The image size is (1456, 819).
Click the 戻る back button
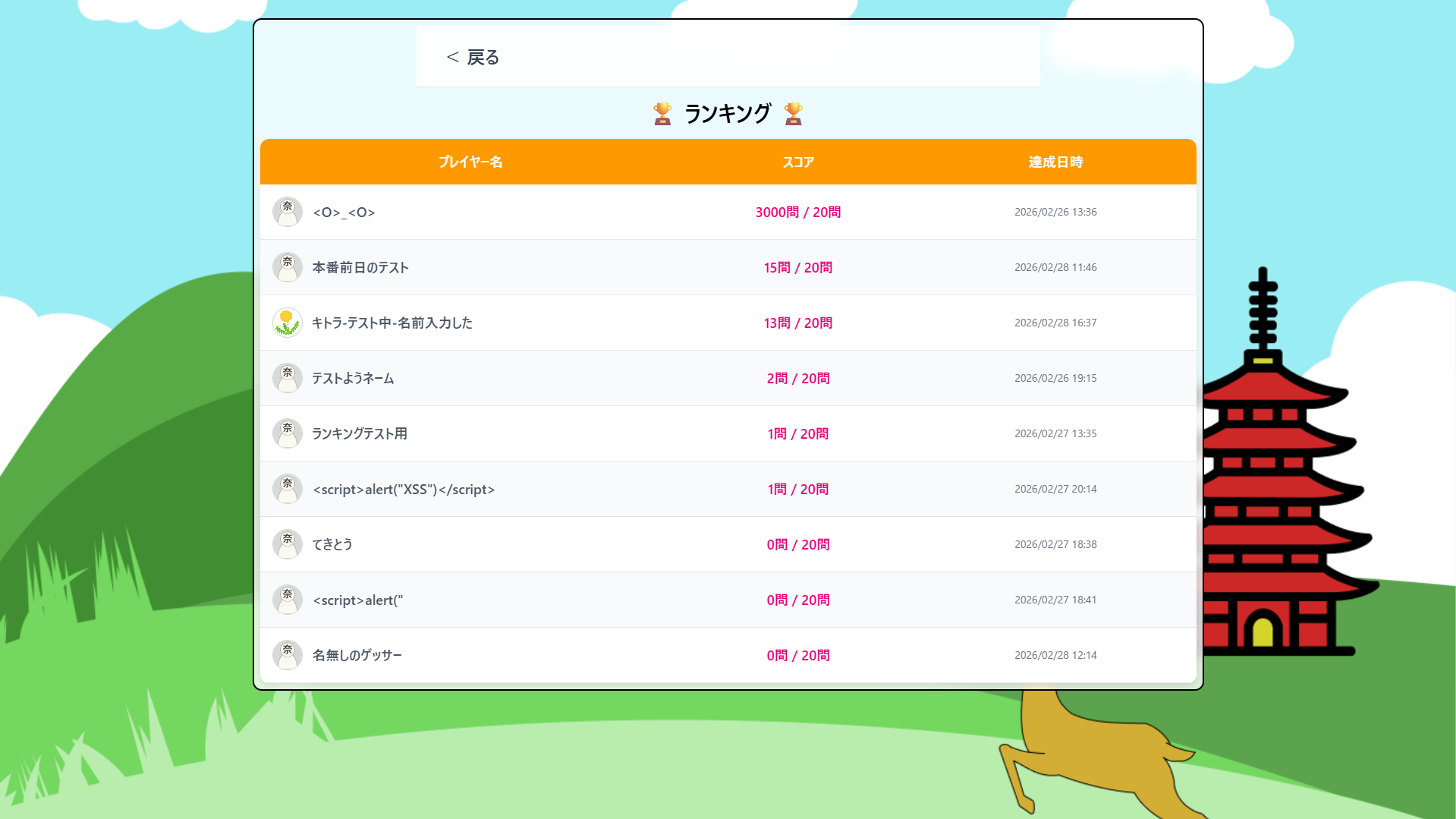point(473,57)
